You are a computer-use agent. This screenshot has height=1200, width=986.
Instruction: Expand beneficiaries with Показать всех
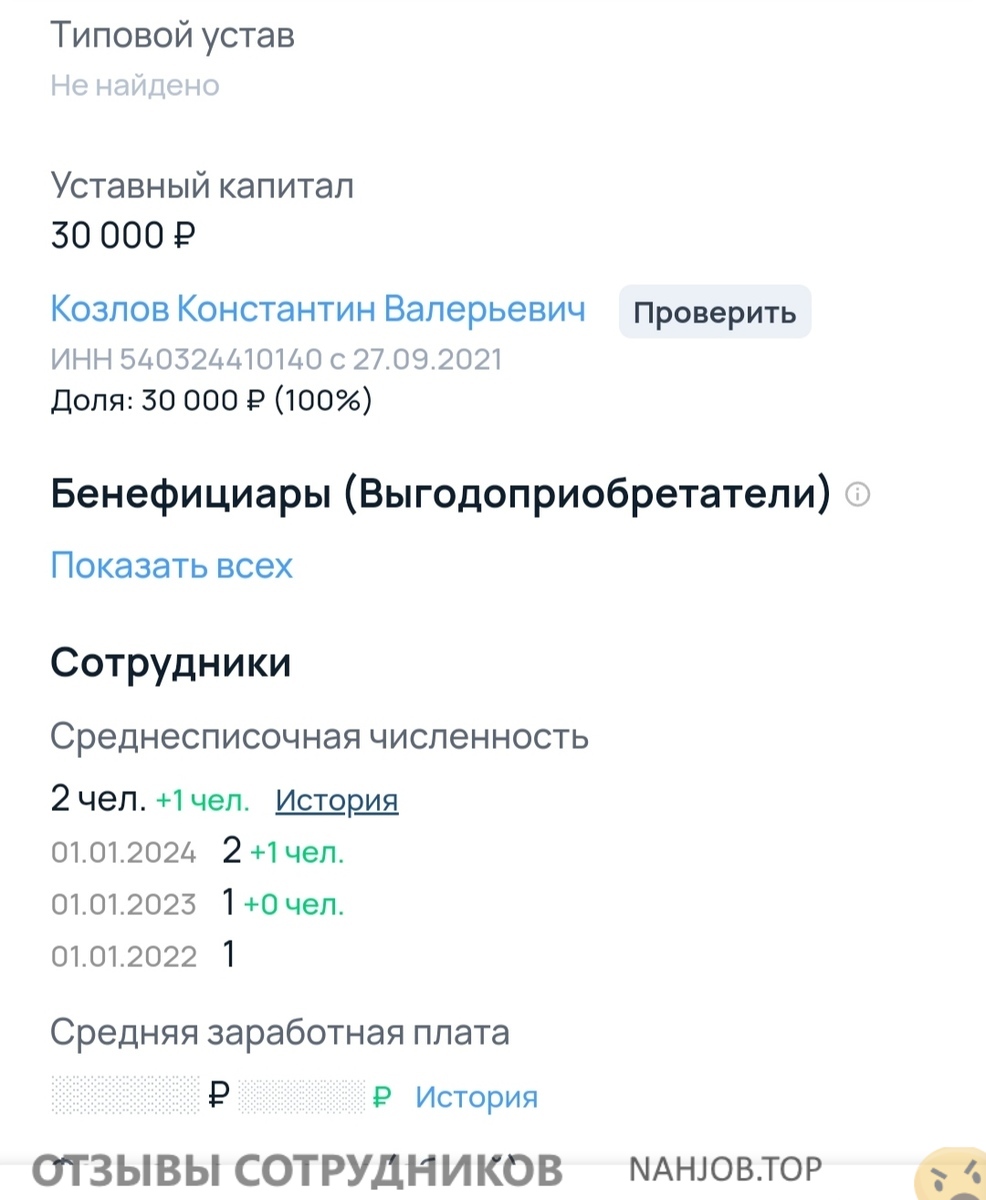click(172, 566)
